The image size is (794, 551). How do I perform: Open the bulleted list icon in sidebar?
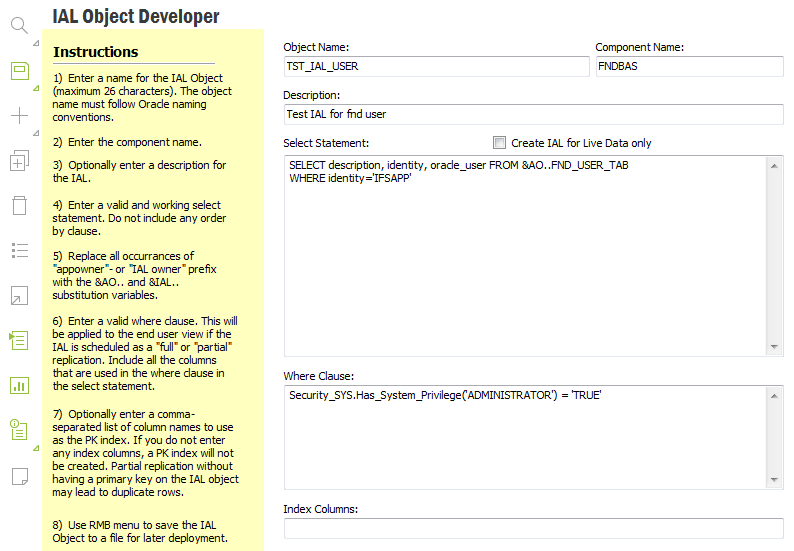(19, 250)
